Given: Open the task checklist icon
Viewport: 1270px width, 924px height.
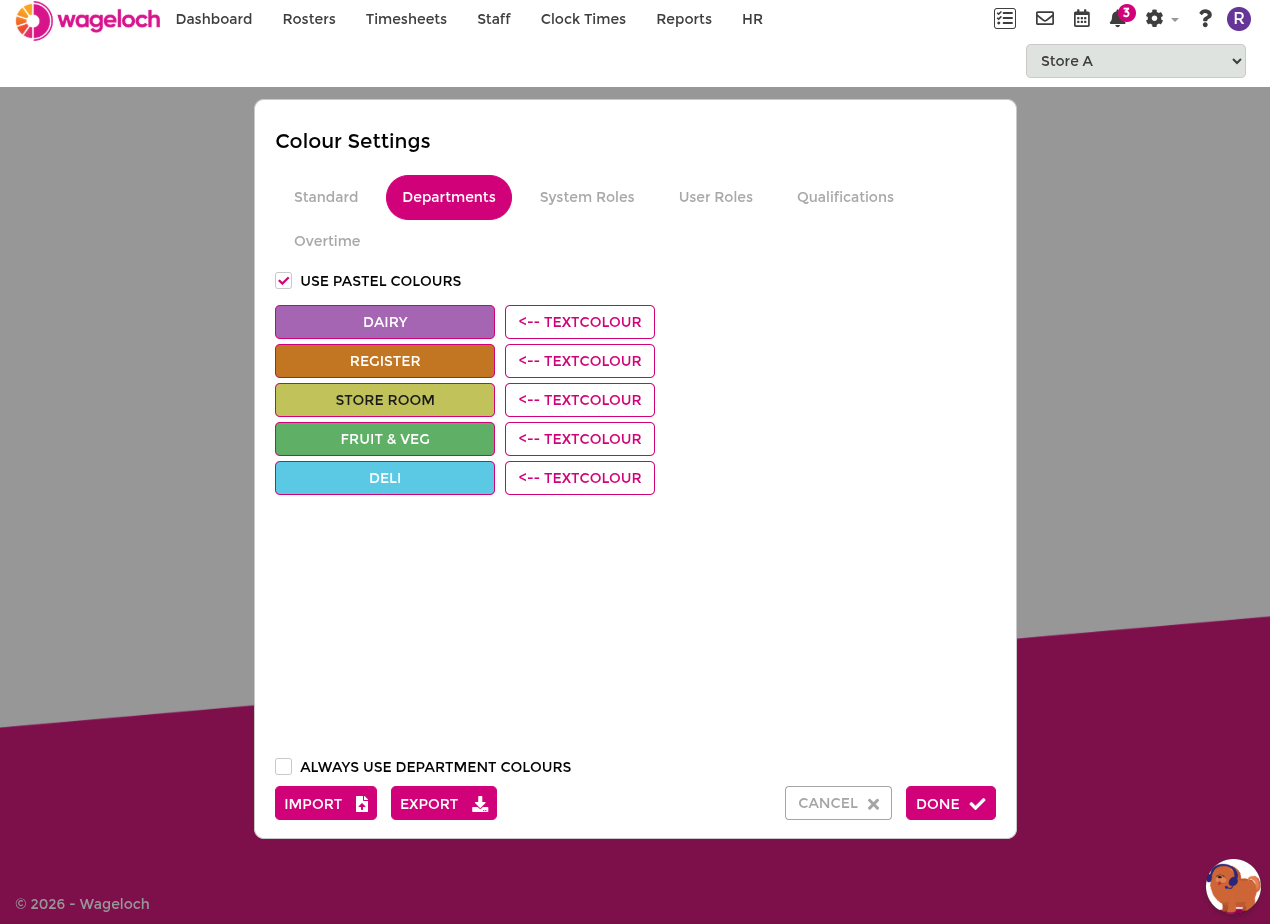Looking at the screenshot, I should pyautogui.click(x=1005, y=18).
